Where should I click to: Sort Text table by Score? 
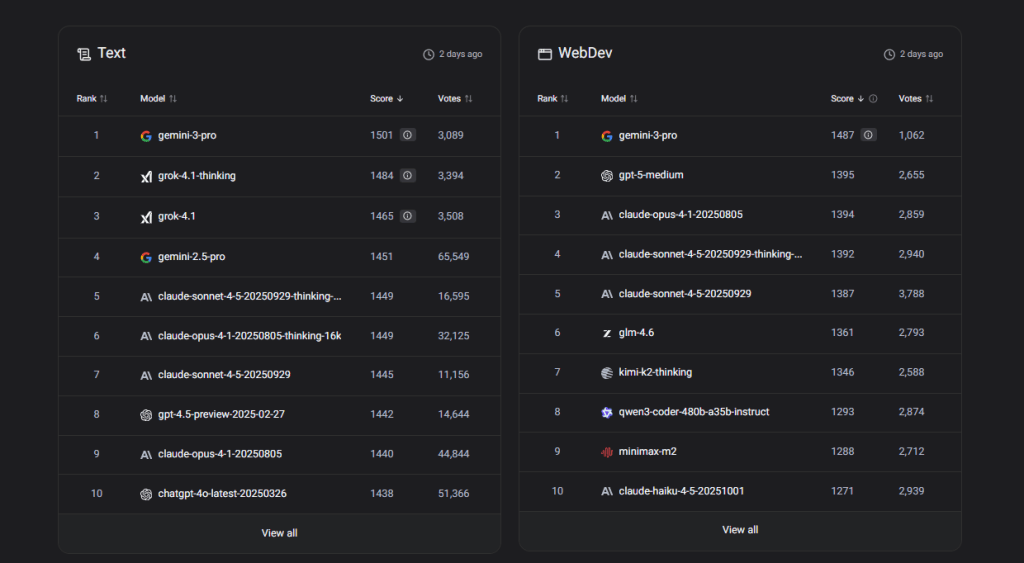coord(387,99)
